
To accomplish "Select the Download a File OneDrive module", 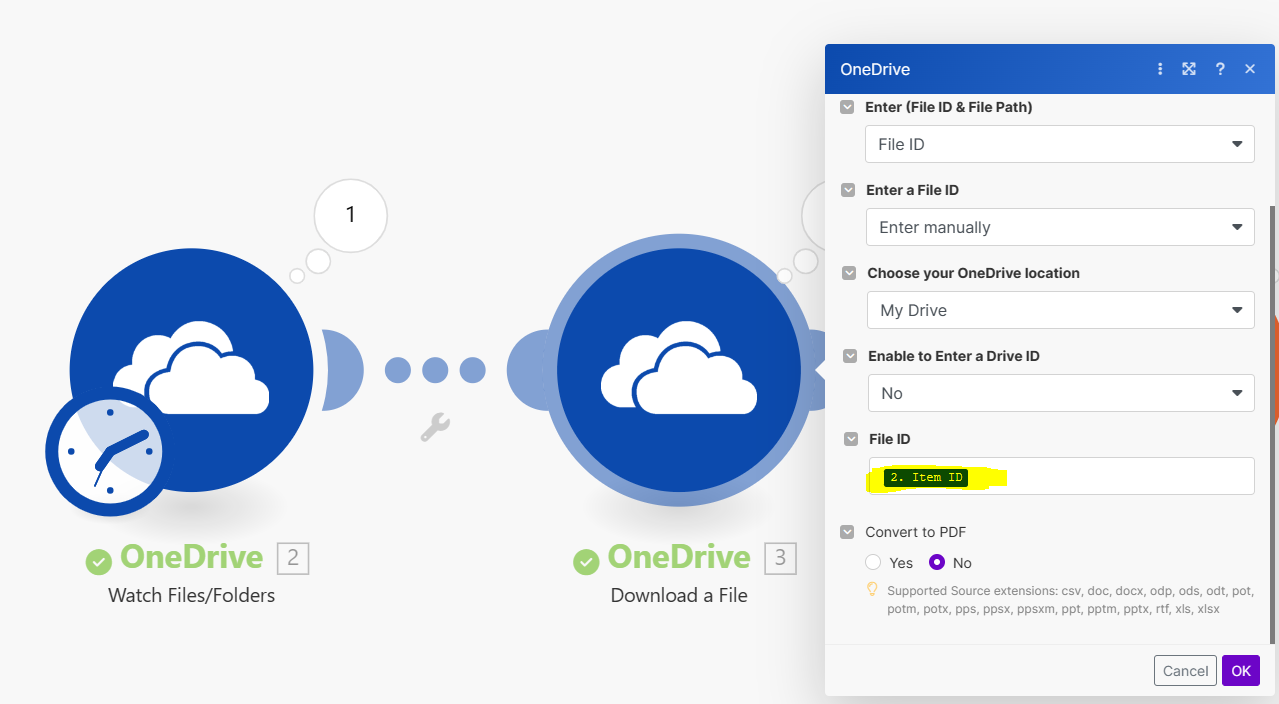I will pyautogui.click(x=678, y=370).
